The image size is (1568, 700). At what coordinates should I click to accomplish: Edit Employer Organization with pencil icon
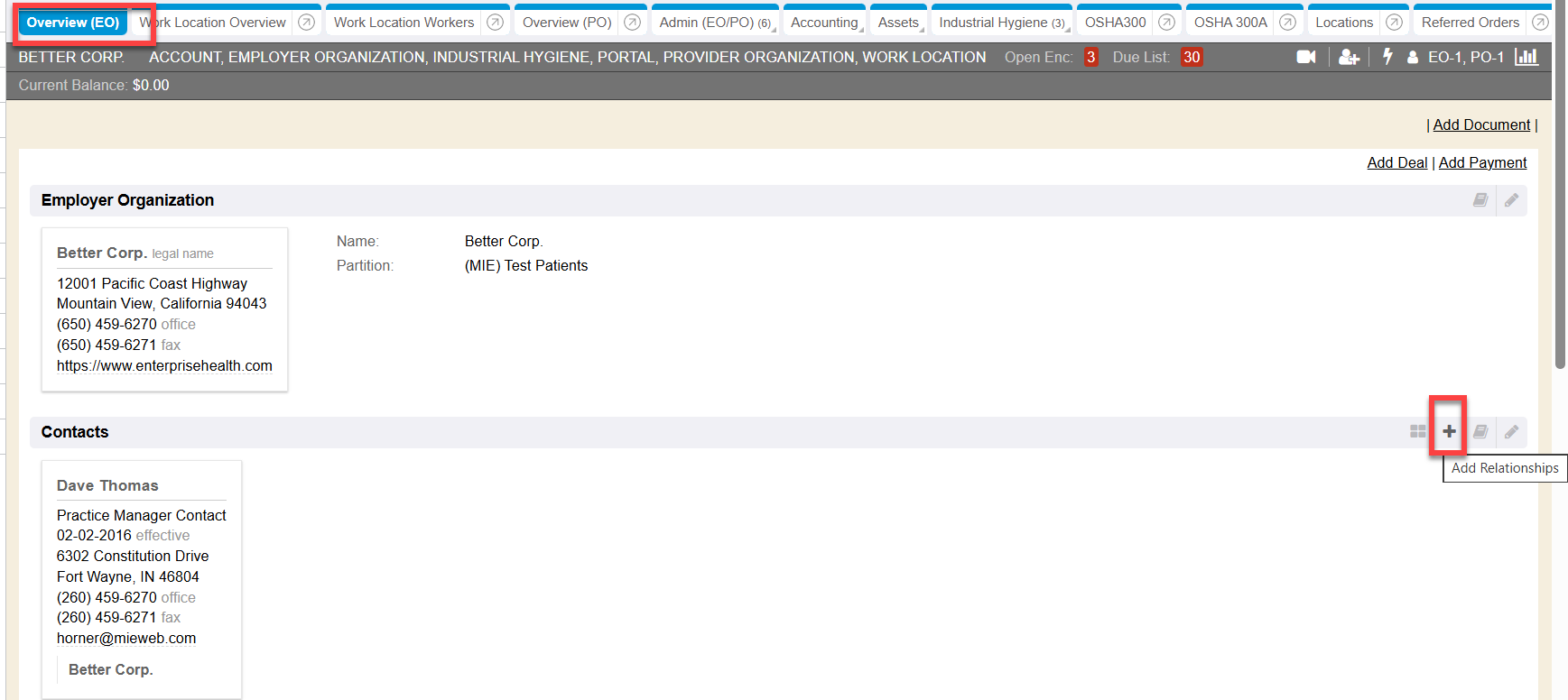coord(1511,200)
